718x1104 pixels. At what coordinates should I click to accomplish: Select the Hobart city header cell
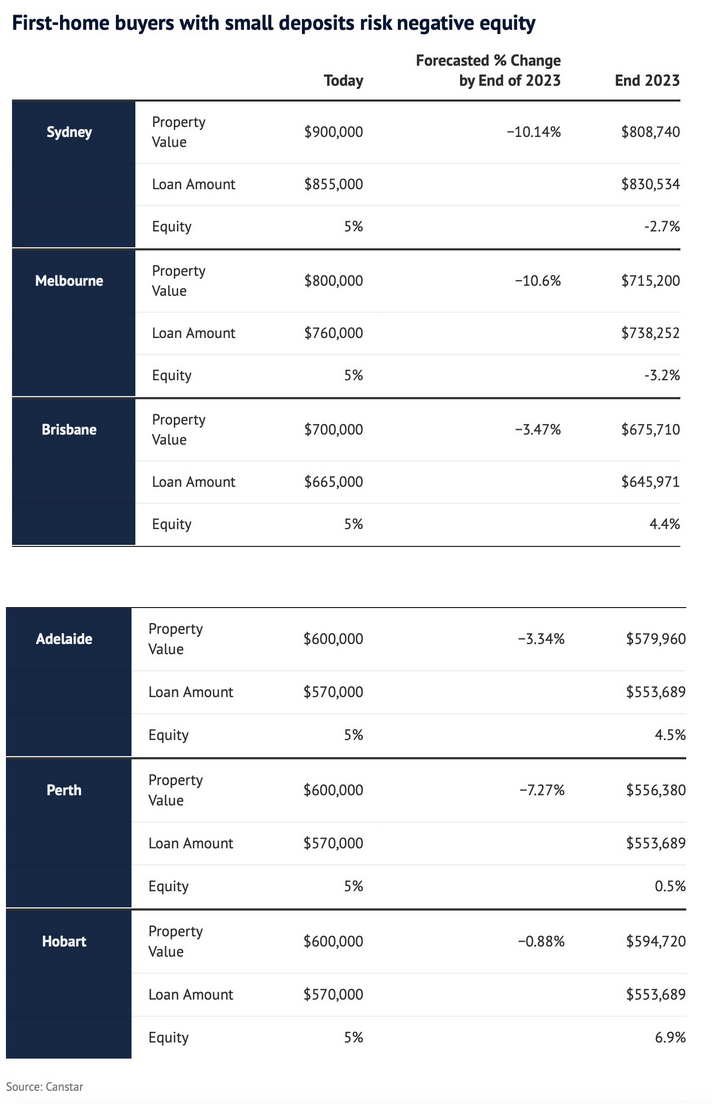pyautogui.click(x=68, y=984)
